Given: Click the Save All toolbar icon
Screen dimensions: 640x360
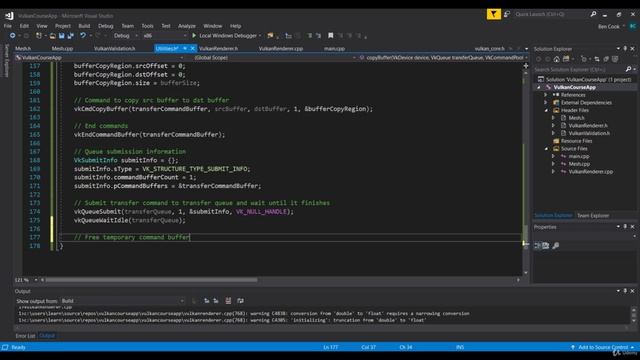Looking at the screenshot, I should coord(70,36).
